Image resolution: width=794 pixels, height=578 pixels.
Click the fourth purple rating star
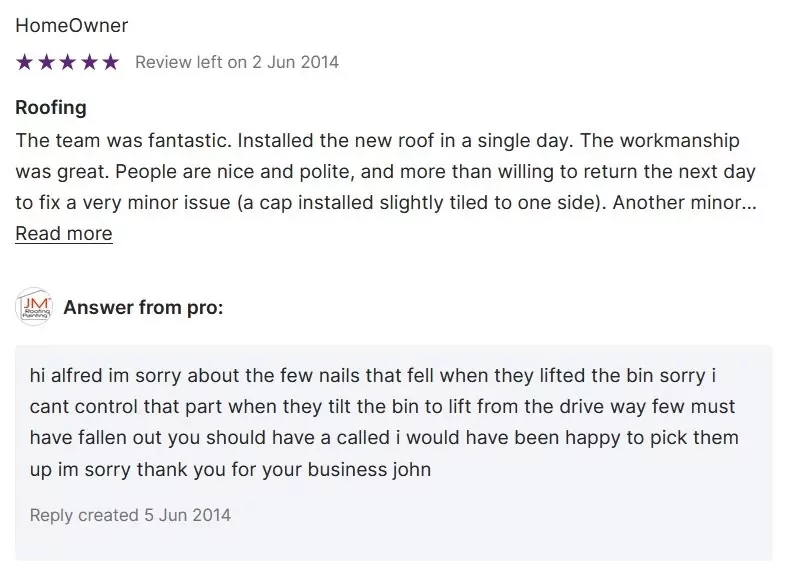click(89, 62)
